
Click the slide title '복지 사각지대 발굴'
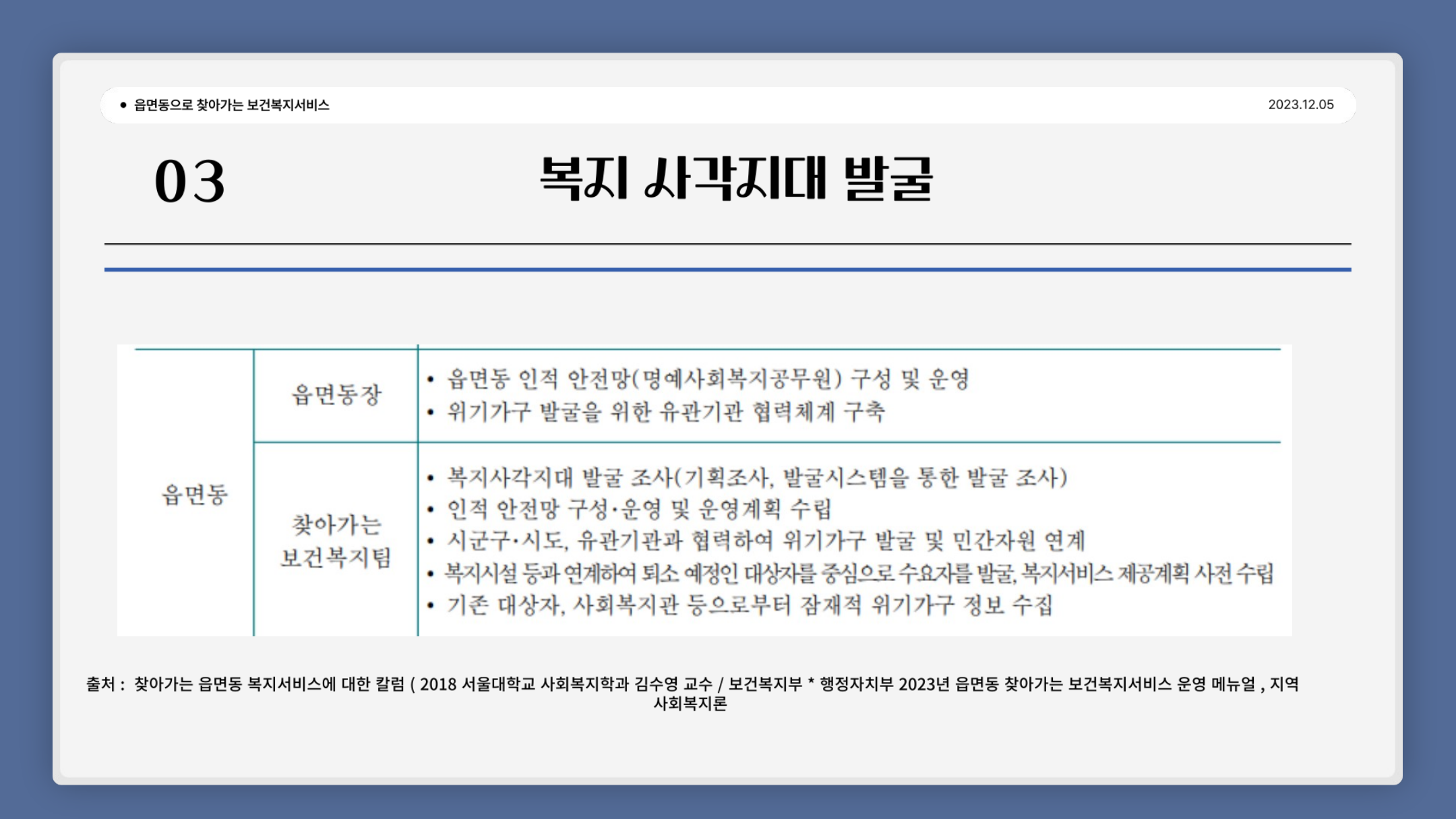[x=736, y=179]
